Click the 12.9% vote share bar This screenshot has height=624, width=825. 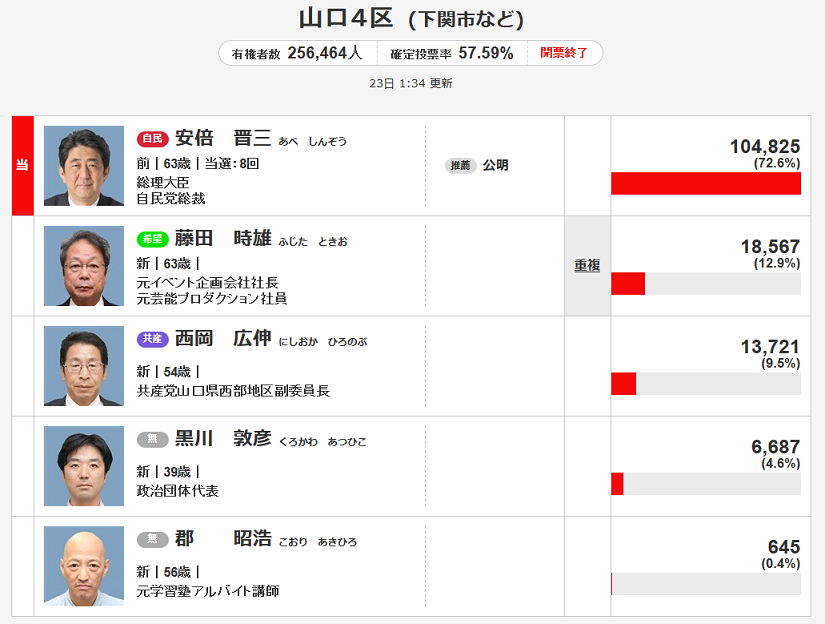[628, 284]
